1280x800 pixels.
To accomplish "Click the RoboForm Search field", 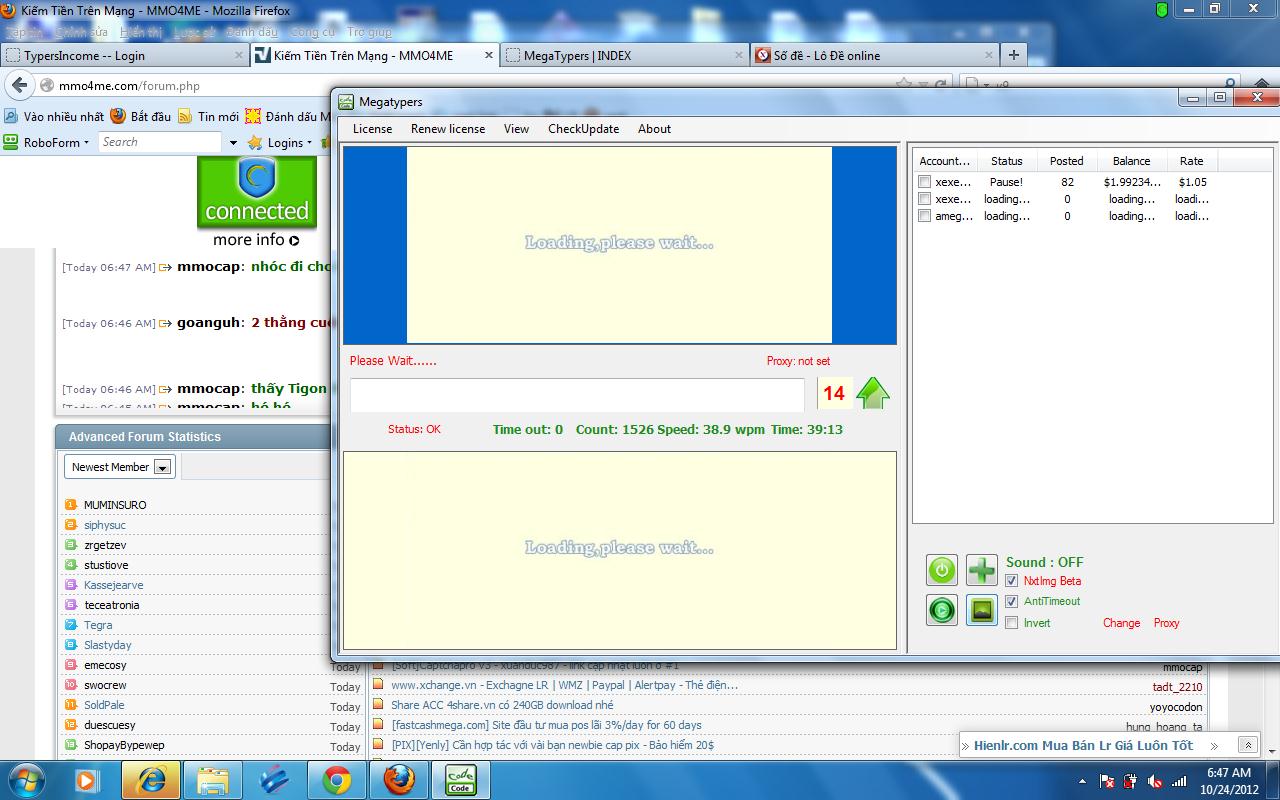I will pyautogui.click(x=160, y=142).
